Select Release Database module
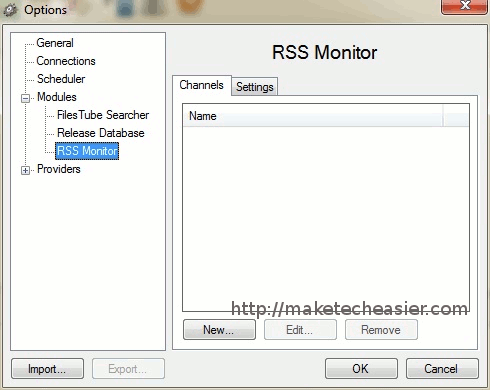 click(101, 133)
